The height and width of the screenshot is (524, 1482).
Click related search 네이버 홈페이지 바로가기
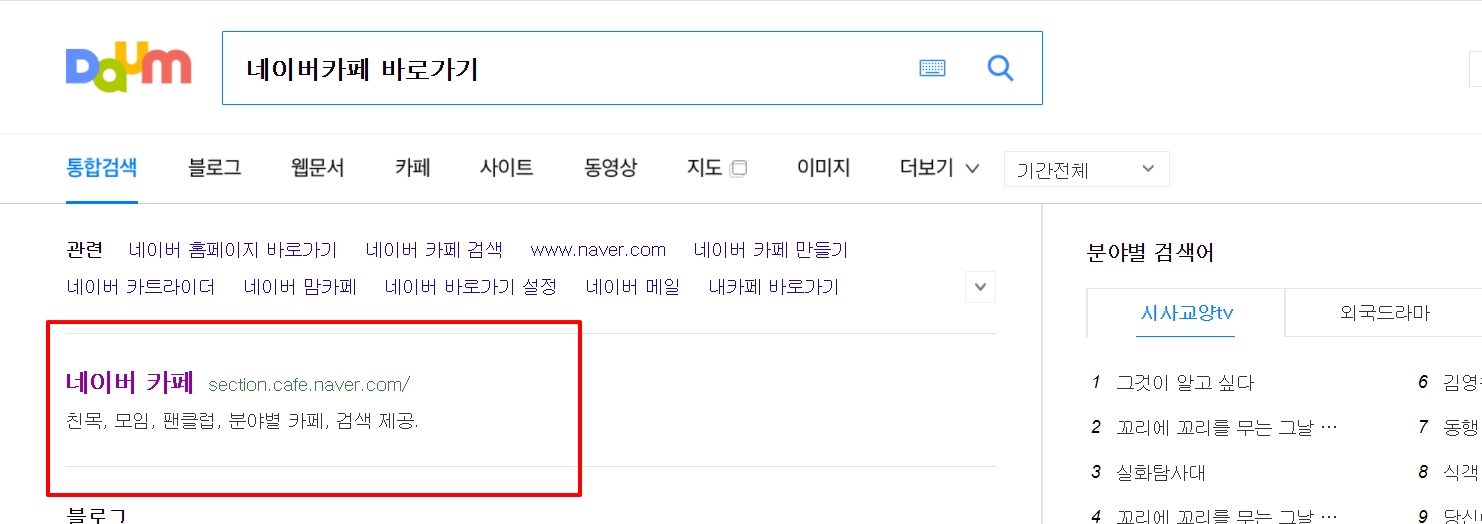point(233,250)
